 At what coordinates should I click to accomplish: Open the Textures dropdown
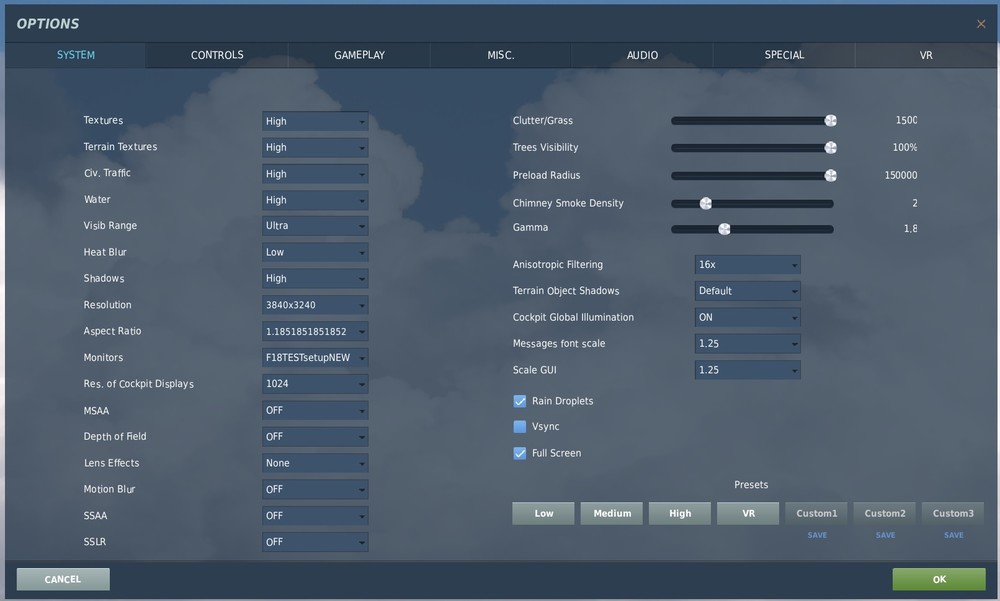click(x=315, y=121)
